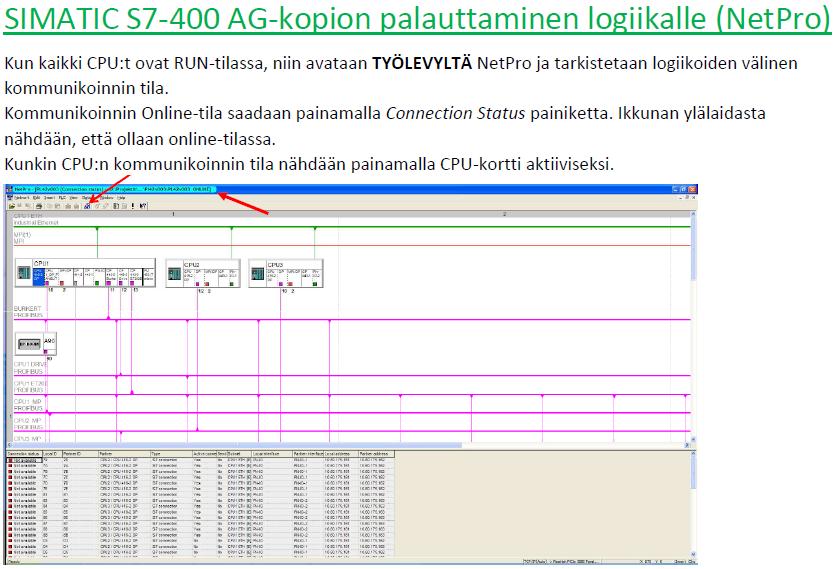This screenshot has width=835, height=569.
Task: Click the green SIMATIC S7-400 title heading
Action: (x=418, y=19)
